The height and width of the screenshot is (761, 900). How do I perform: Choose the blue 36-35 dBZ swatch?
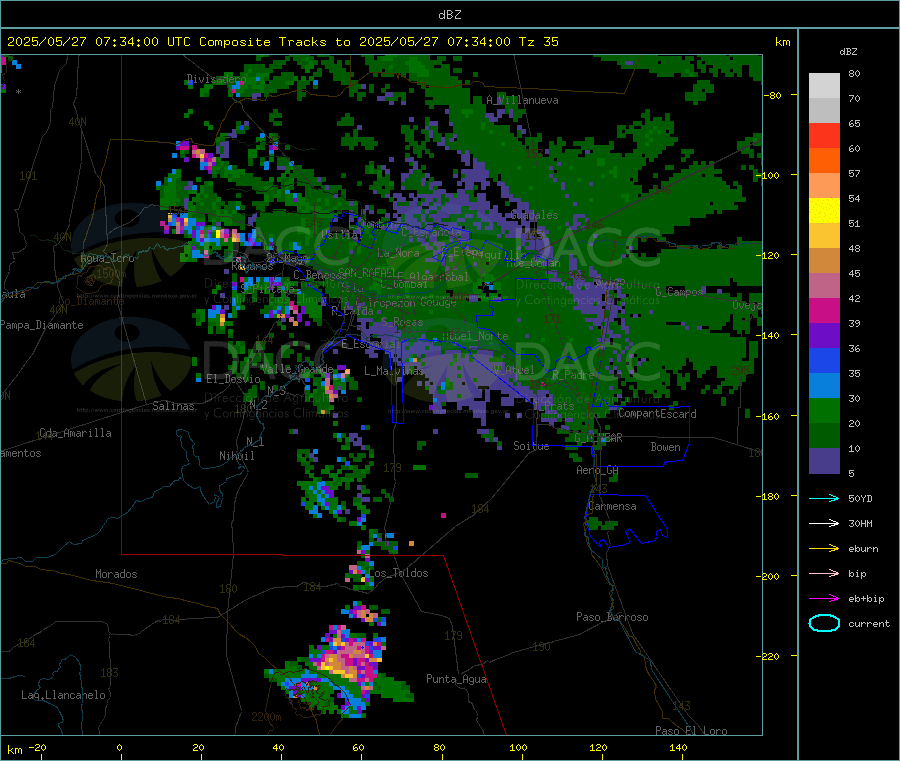coord(824,361)
